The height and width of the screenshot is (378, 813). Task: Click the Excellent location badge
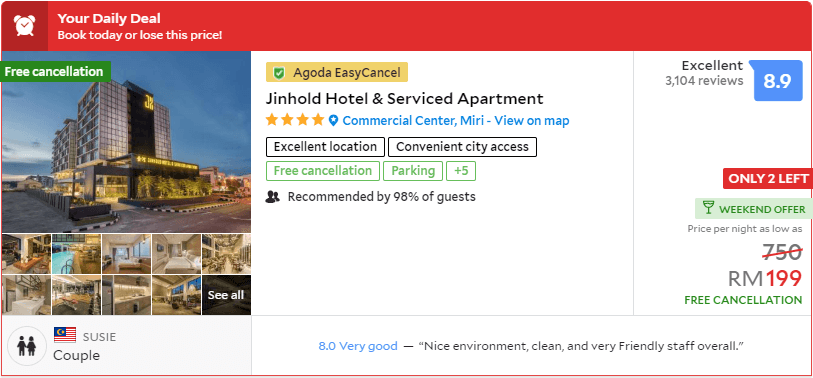pos(325,147)
